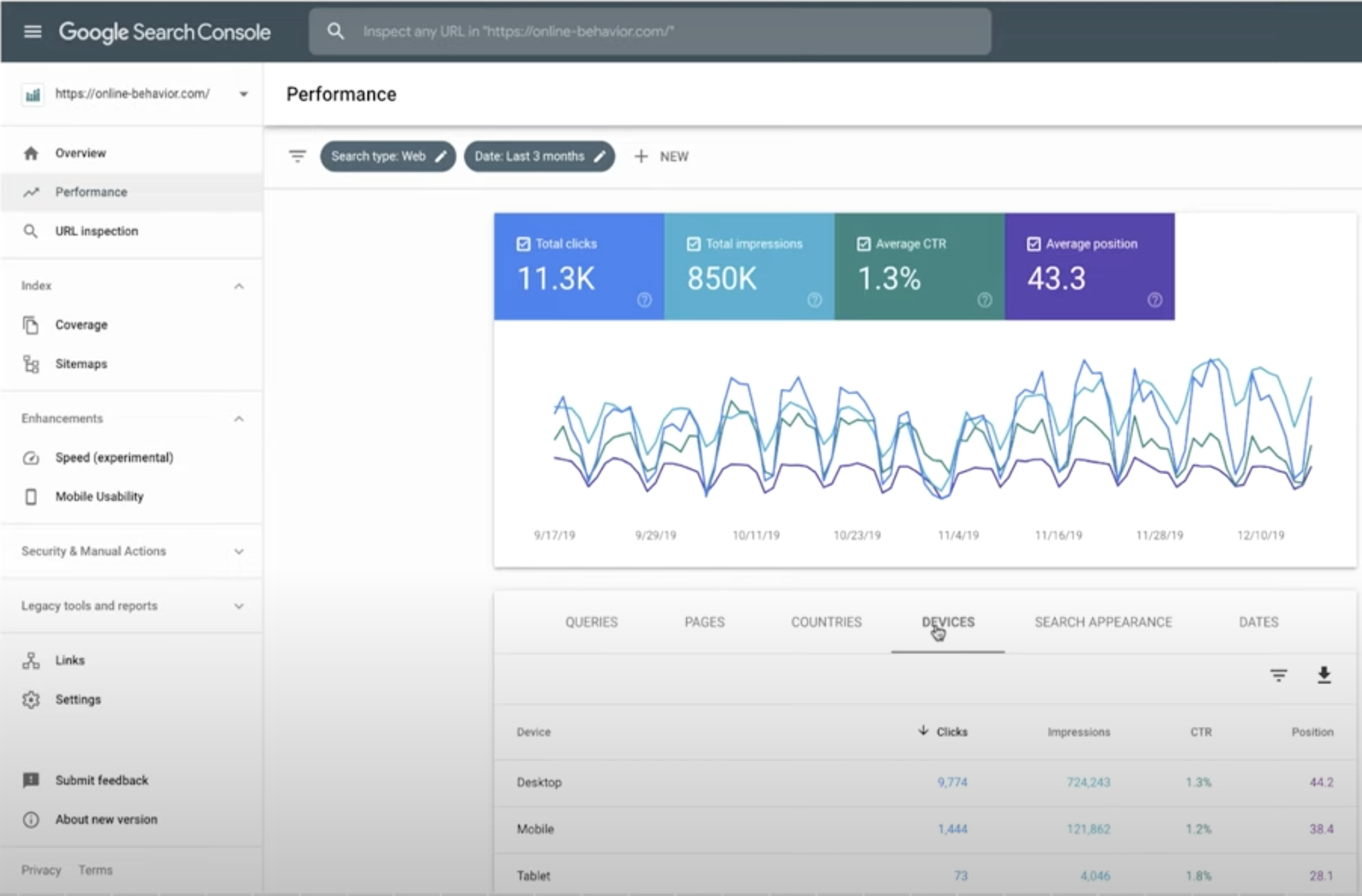Download the table data export icon

pyautogui.click(x=1324, y=675)
